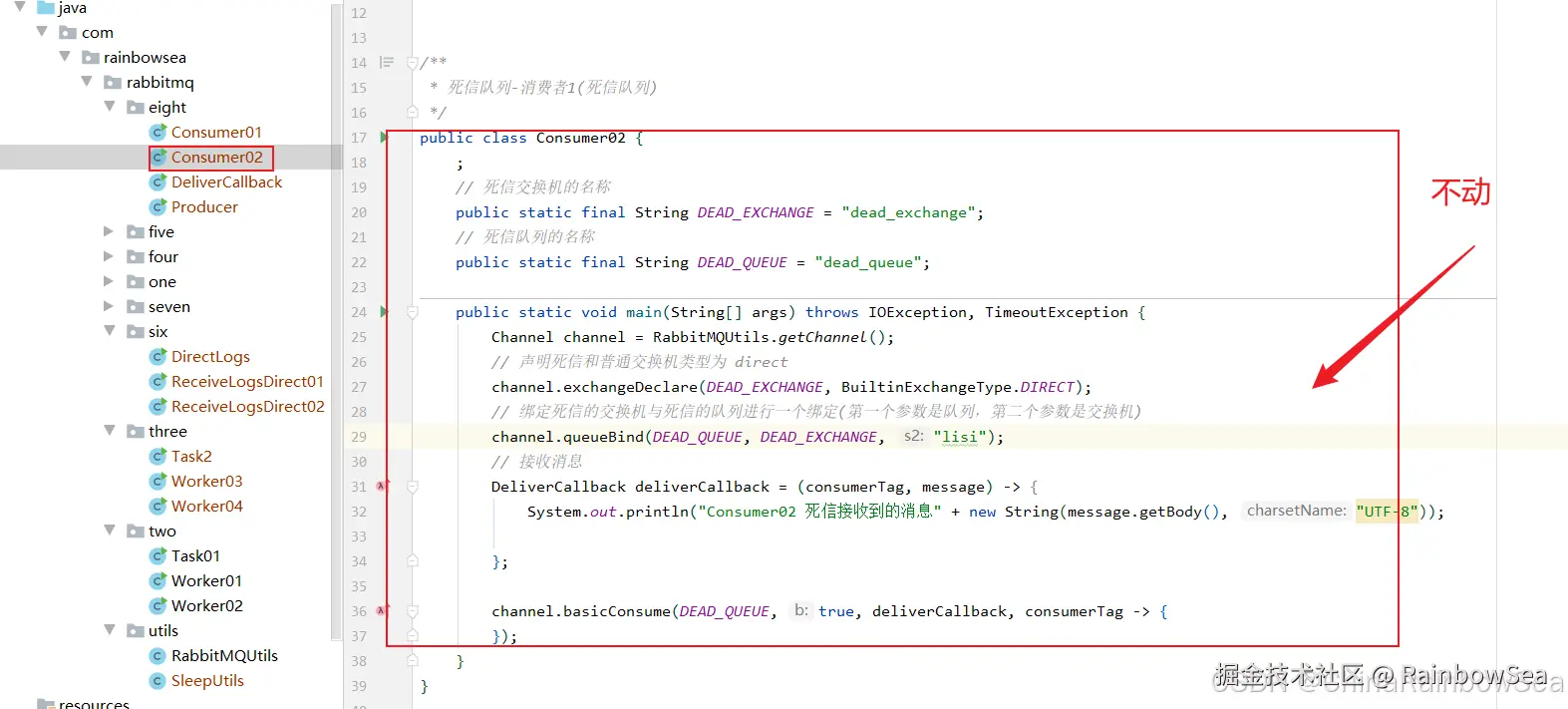Click the "lisi" string on line 29
Viewport: 1568px width, 709px height.
960,437
